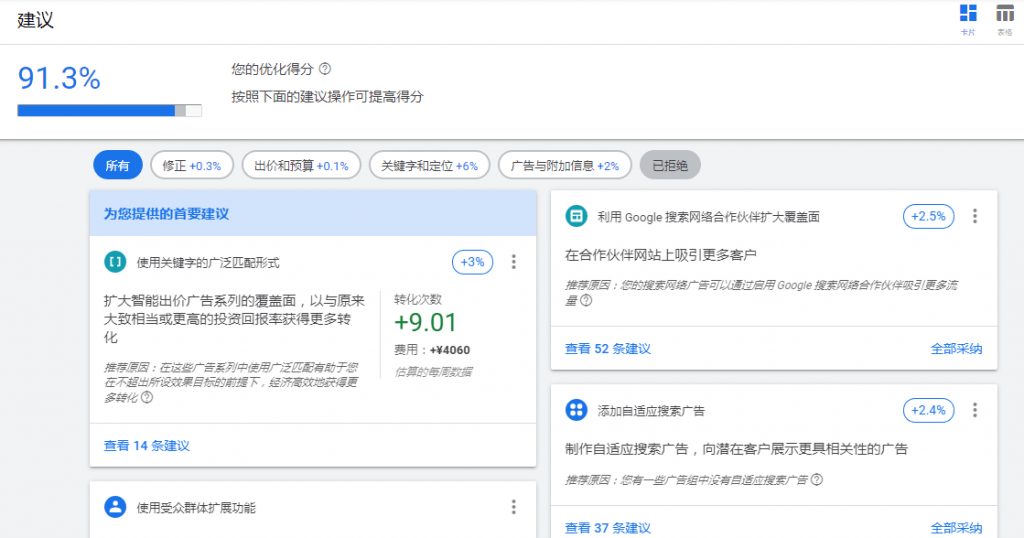
Task: Click the 91.3% optimization score value
Action: point(59,78)
